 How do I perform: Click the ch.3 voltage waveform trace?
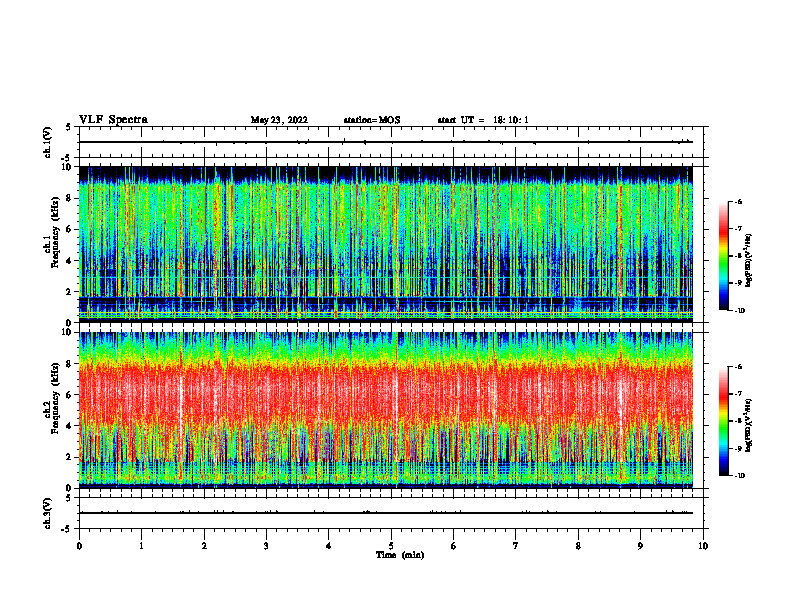coord(386,513)
